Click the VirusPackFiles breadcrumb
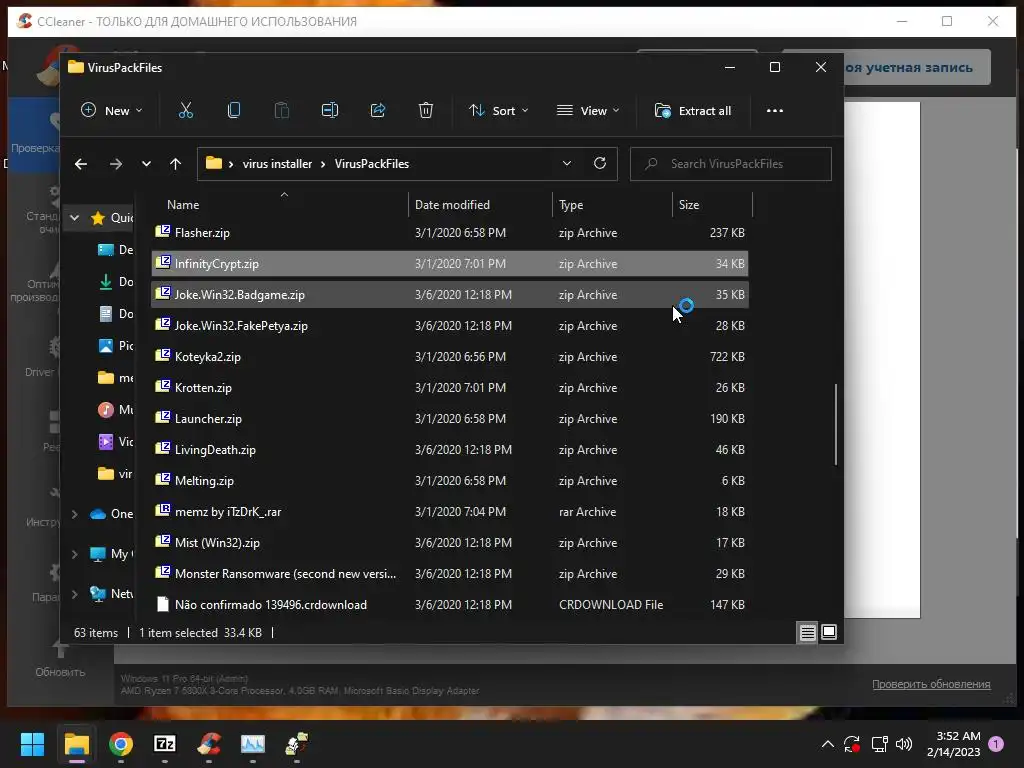The image size is (1024, 768). pos(372,164)
